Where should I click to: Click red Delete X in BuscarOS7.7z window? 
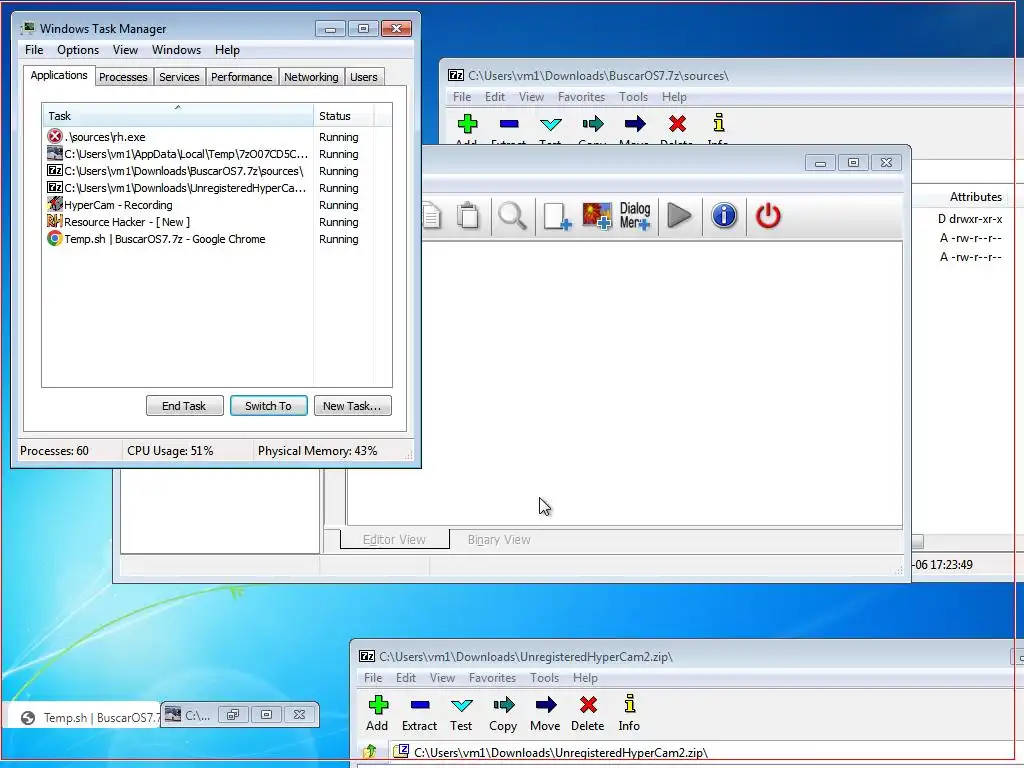(x=677, y=123)
